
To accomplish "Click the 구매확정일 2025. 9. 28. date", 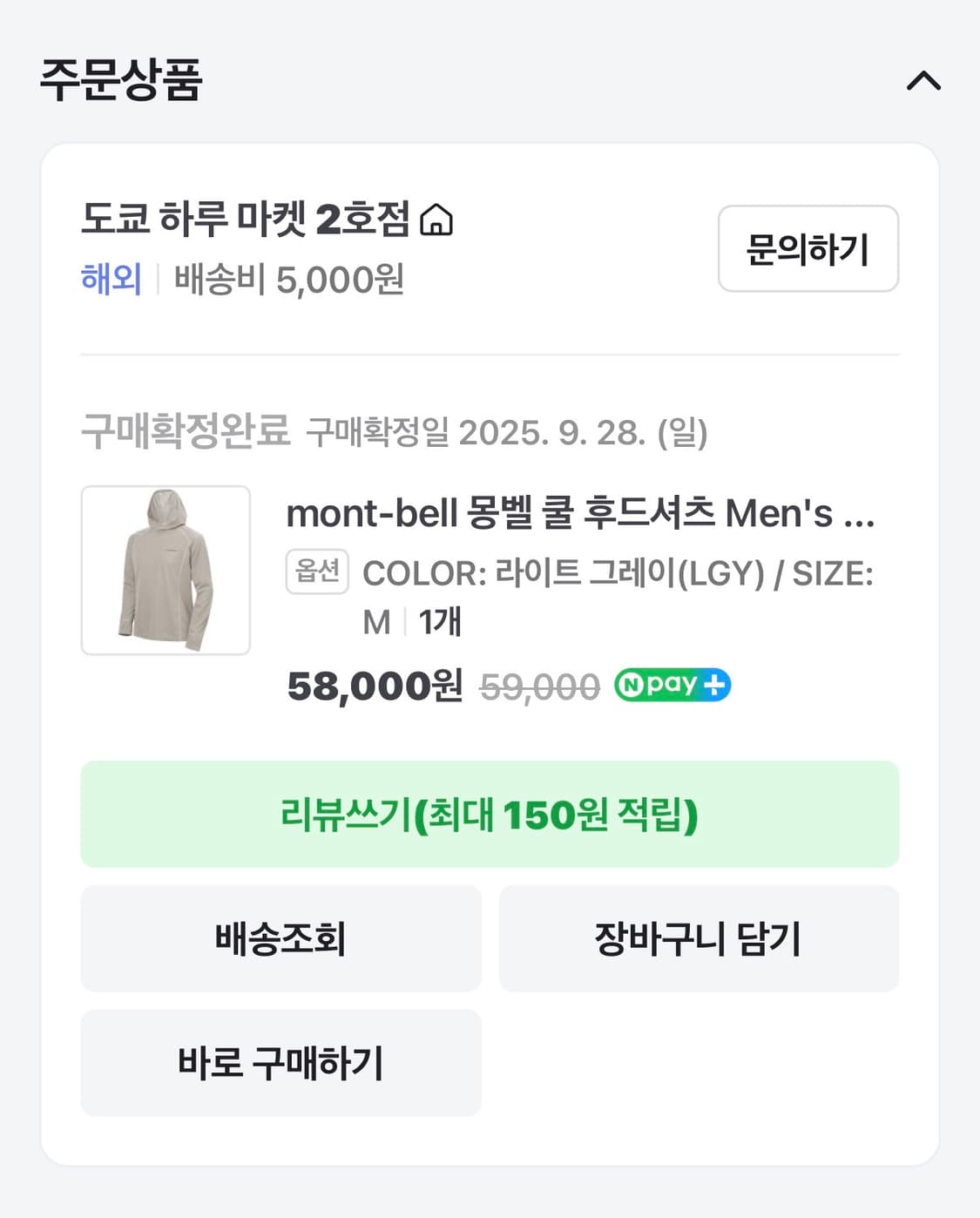I will [506, 432].
